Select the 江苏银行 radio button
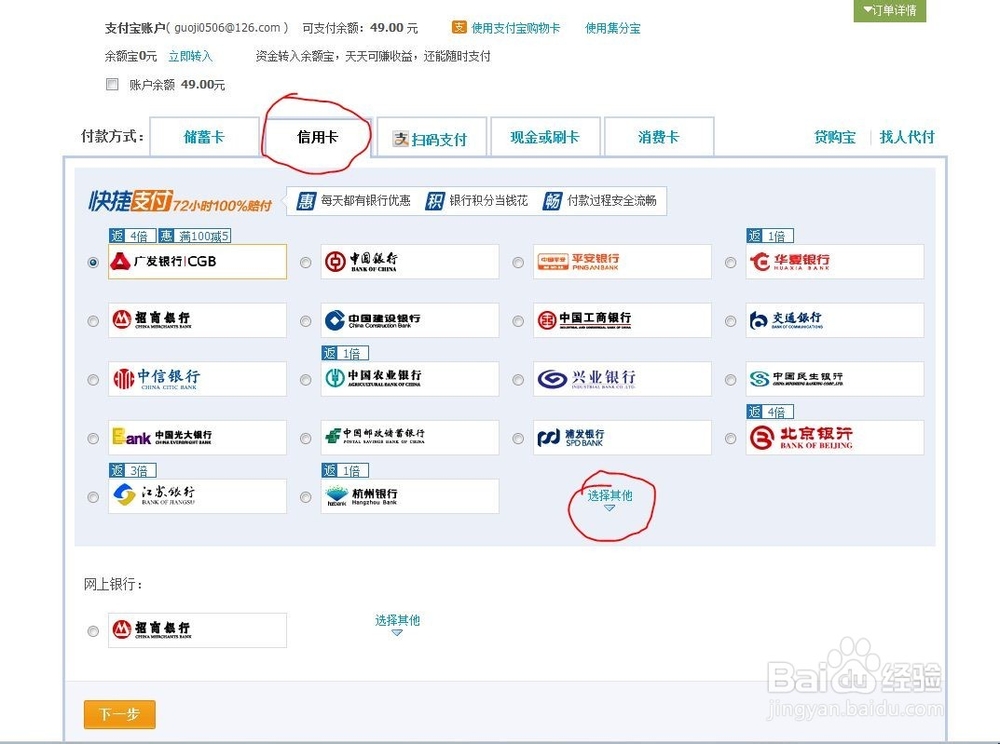The height and width of the screenshot is (744, 1000). [x=93, y=497]
